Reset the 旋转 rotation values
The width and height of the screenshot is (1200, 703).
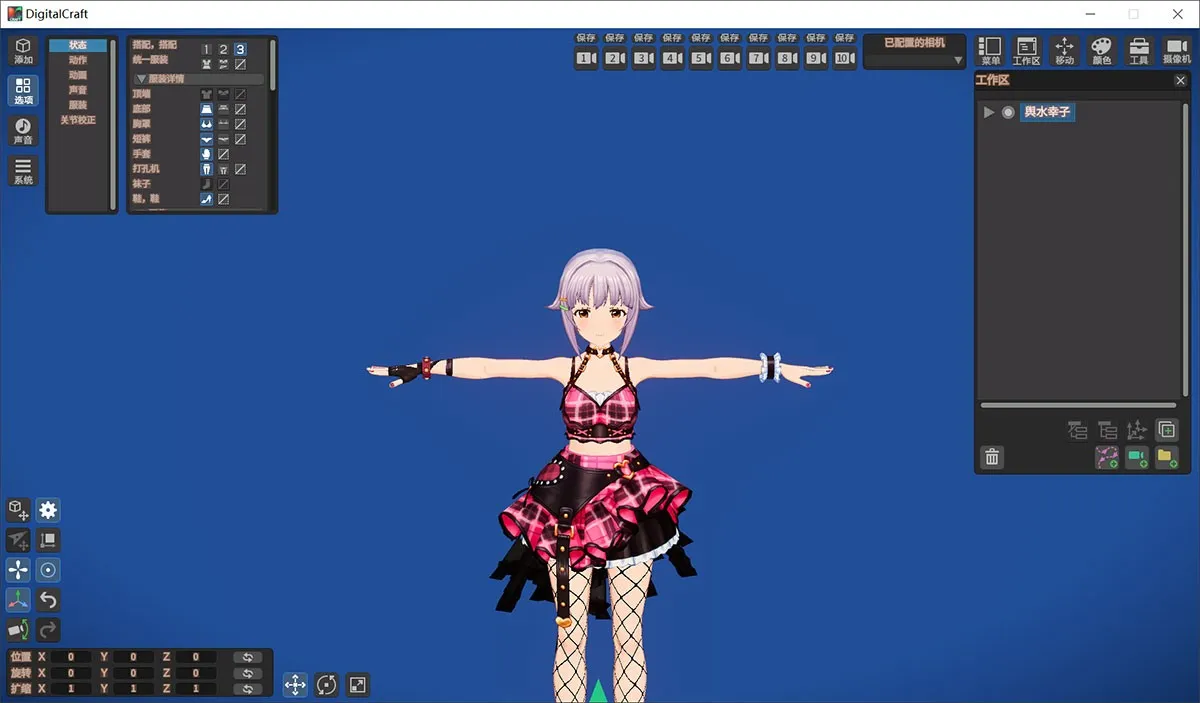coord(248,673)
